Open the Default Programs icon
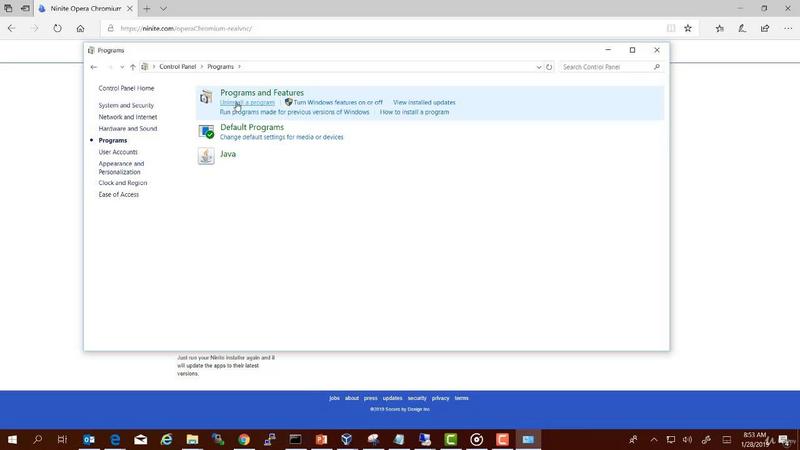The width and height of the screenshot is (800, 450). tap(206, 132)
